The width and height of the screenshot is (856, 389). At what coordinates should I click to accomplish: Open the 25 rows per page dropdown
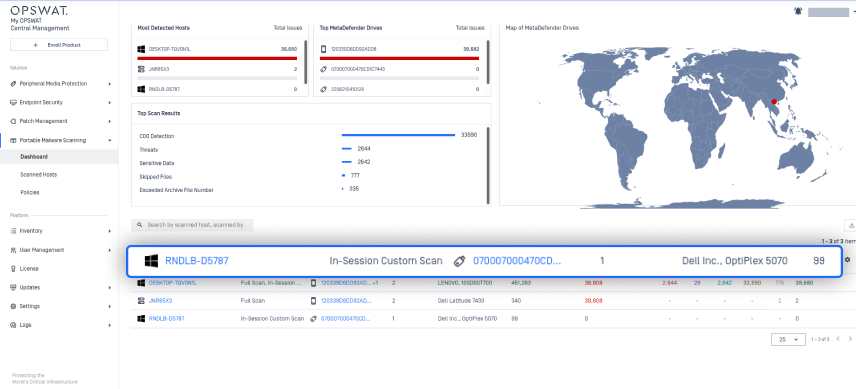click(788, 339)
